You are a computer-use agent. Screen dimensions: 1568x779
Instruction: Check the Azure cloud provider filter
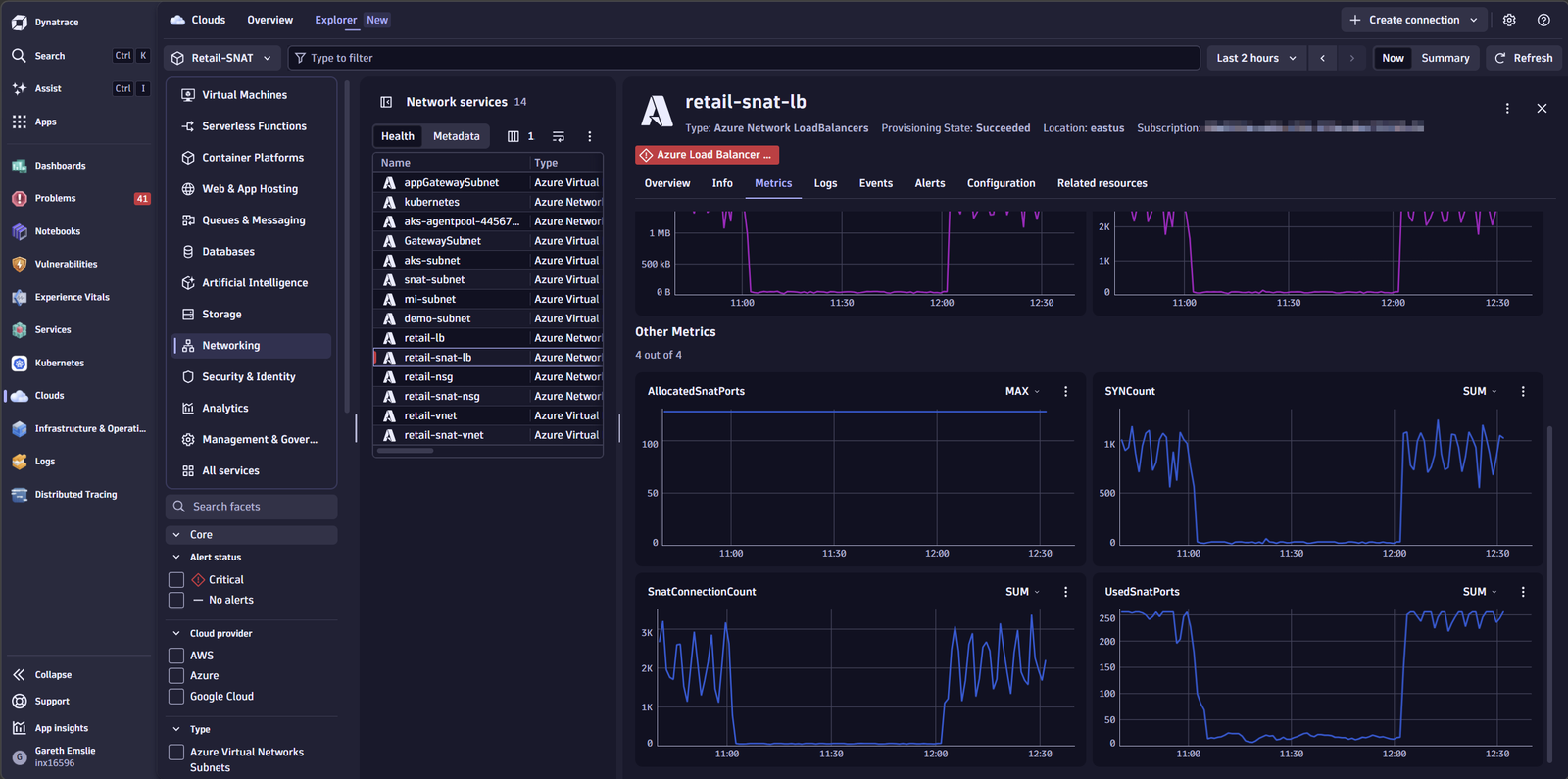tap(176, 676)
